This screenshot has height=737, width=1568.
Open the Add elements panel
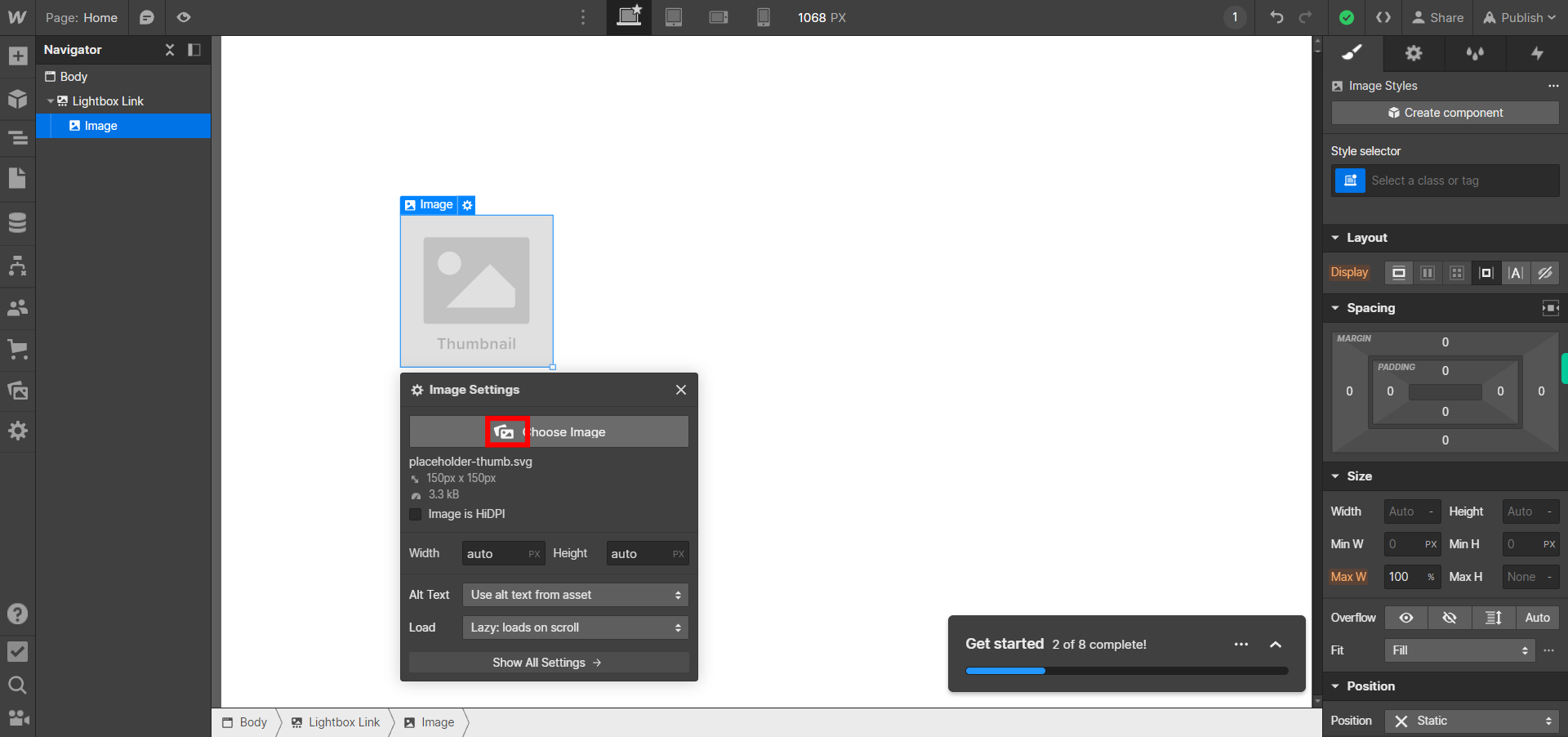coord(17,56)
